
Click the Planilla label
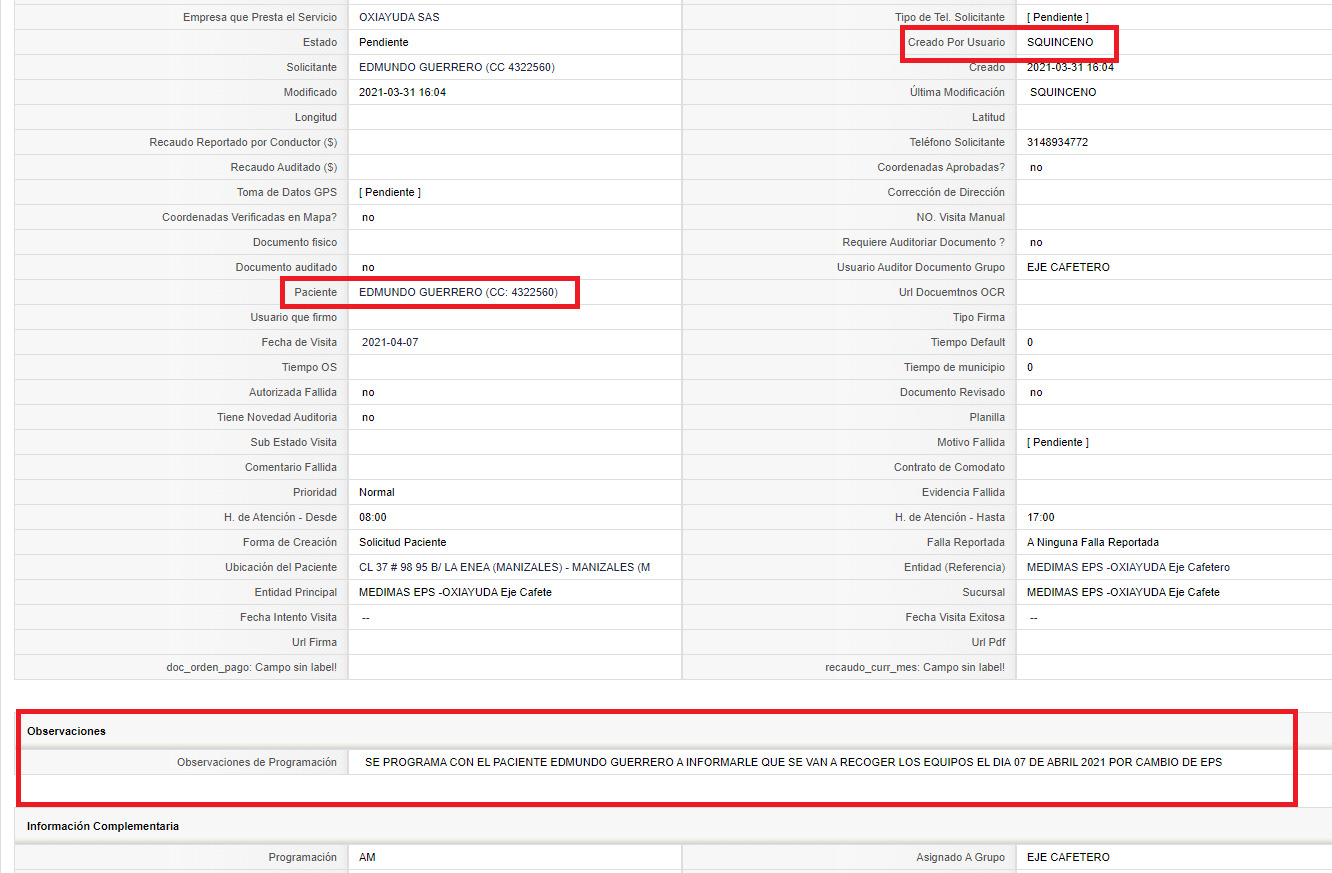click(x=987, y=417)
